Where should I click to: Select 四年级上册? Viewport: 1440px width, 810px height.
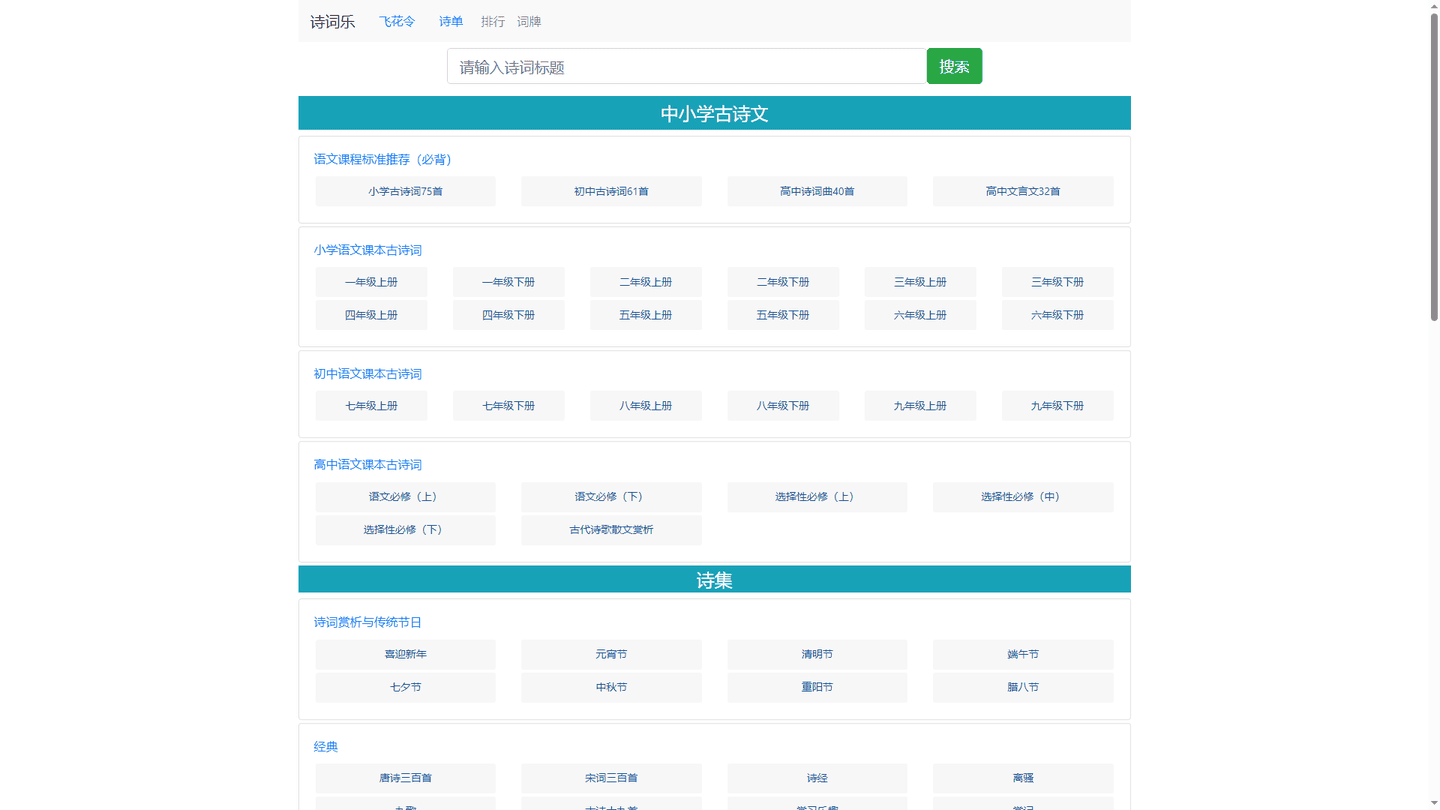coord(371,315)
